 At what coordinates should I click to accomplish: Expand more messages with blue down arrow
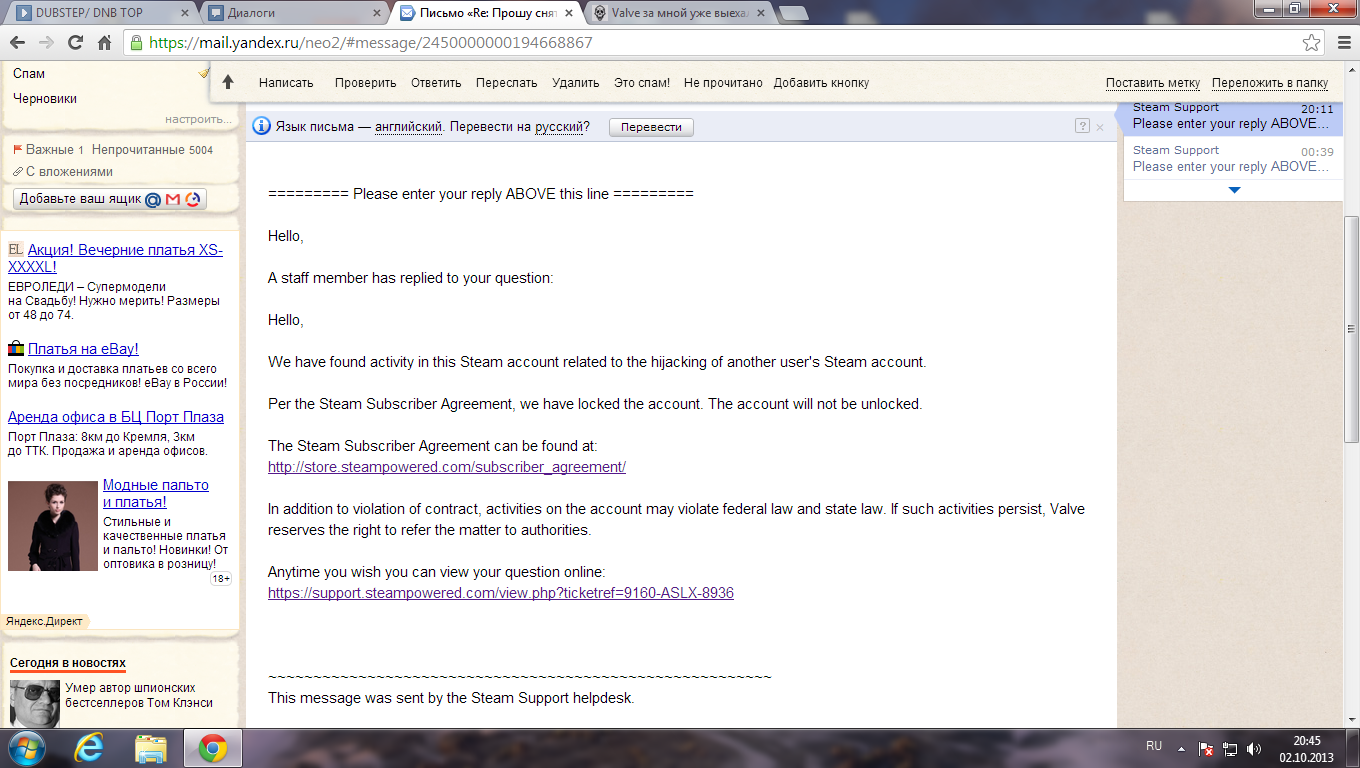[1234, 189]
